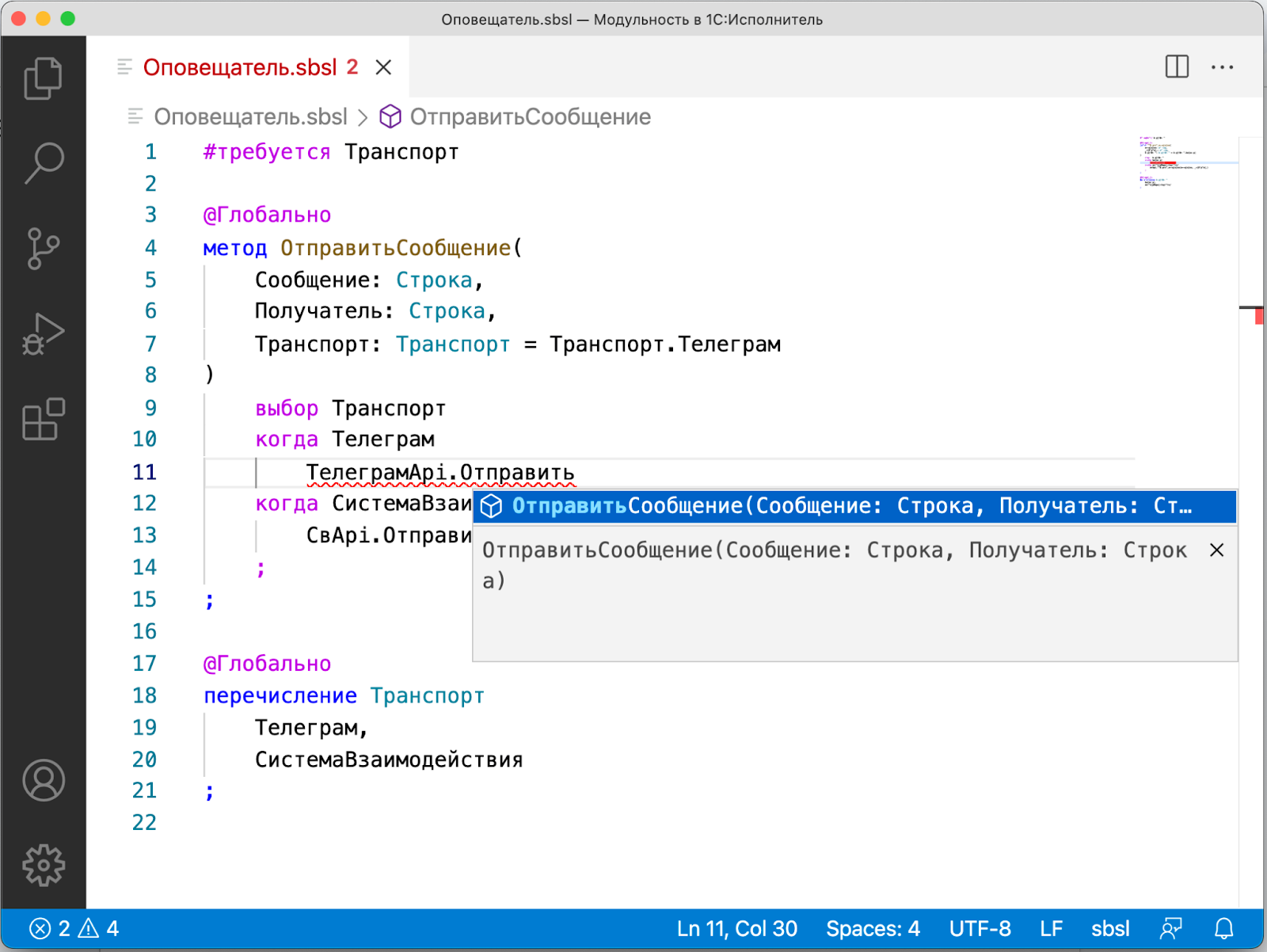
Task: Click перечисление keyword on line 18
Action: (280, 695)
